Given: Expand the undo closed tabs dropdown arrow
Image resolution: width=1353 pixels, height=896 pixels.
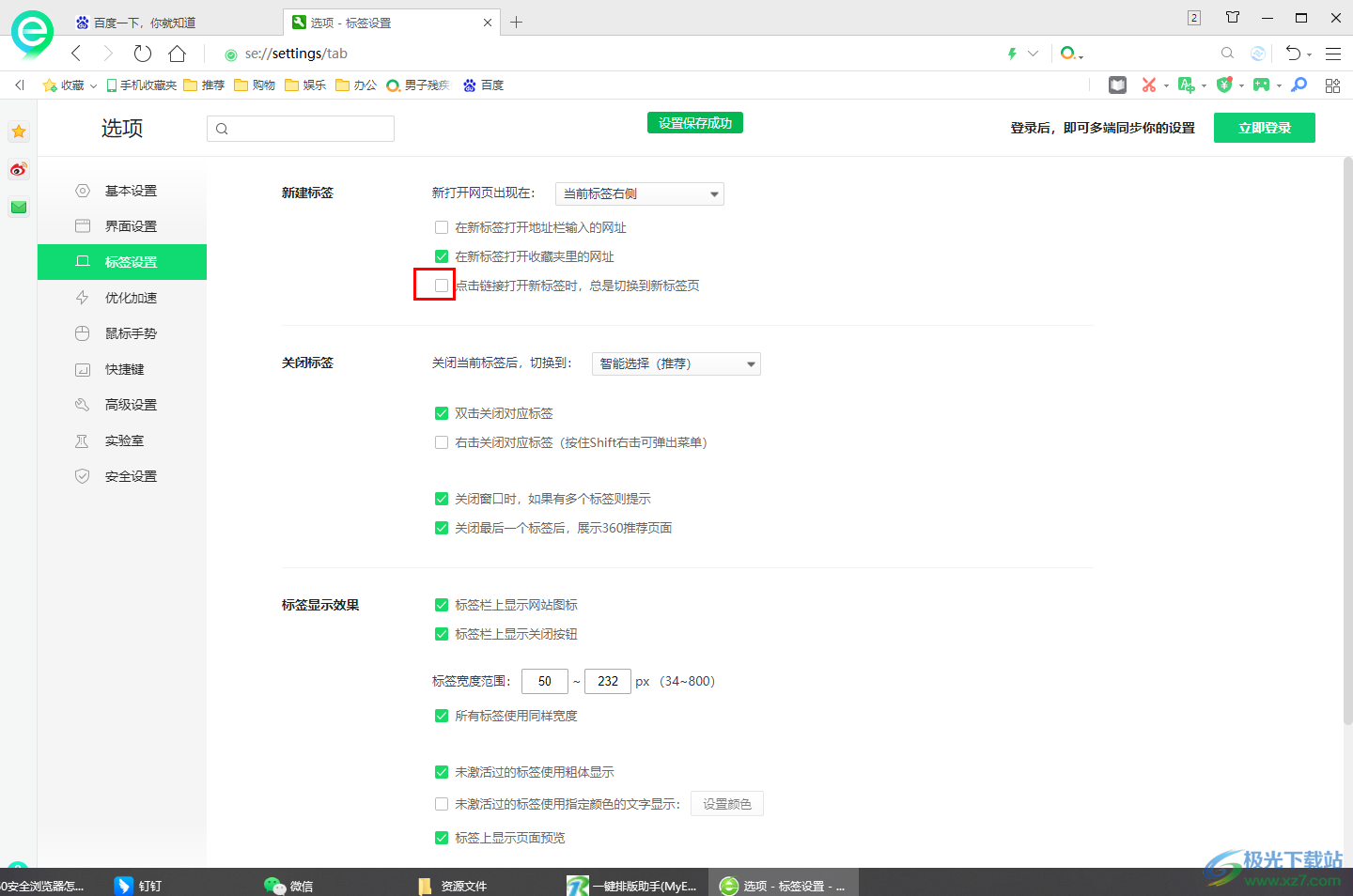Looking at the screenshot, I should pyautogui.click(x=1309, y=54).
